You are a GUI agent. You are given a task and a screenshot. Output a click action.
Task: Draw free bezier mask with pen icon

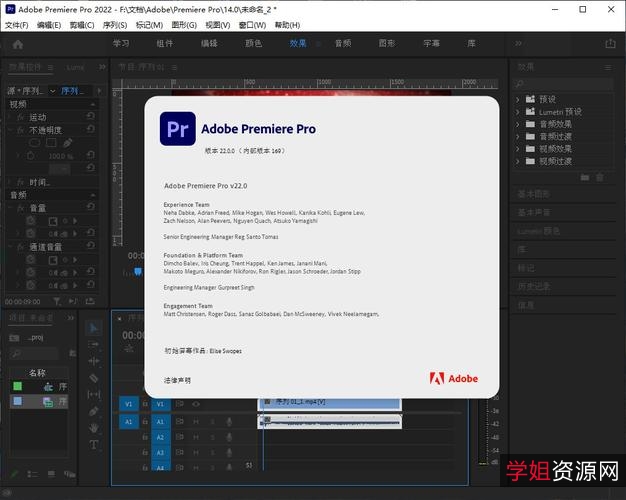[x=67, y=143]
